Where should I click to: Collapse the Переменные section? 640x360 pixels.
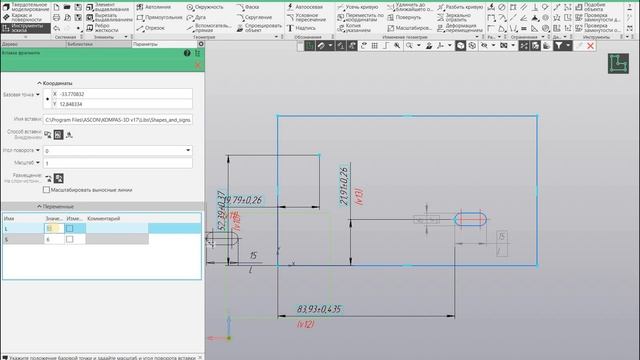39,207
